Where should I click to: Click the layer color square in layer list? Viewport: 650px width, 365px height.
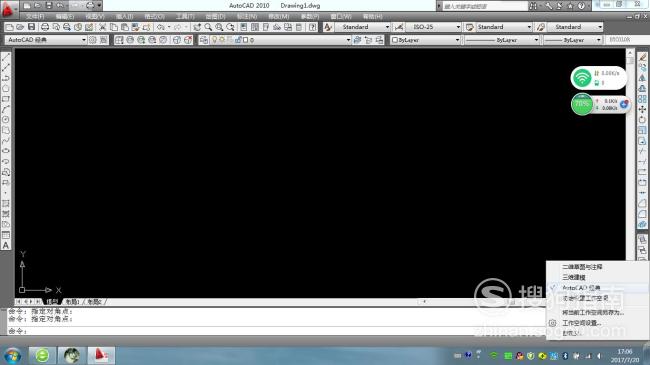click(x=245, y=40)
